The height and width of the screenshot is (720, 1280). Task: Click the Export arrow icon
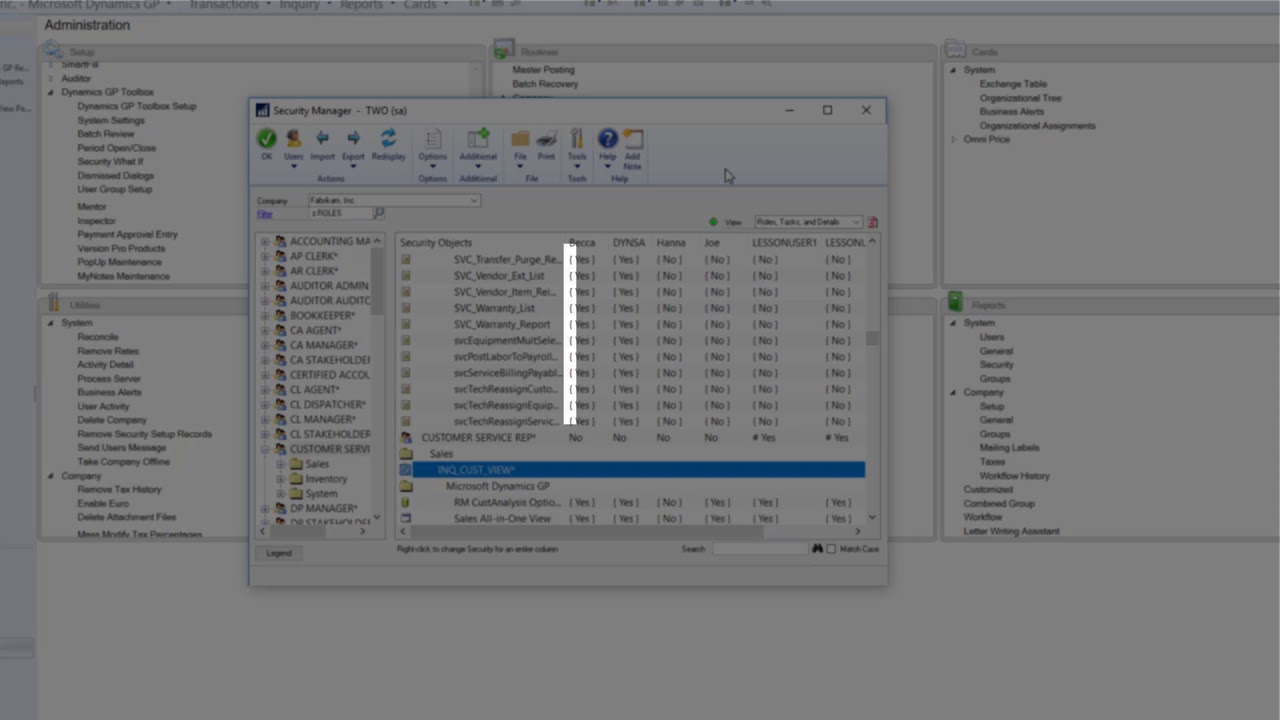pyautogui.click(x=353, y=139)
